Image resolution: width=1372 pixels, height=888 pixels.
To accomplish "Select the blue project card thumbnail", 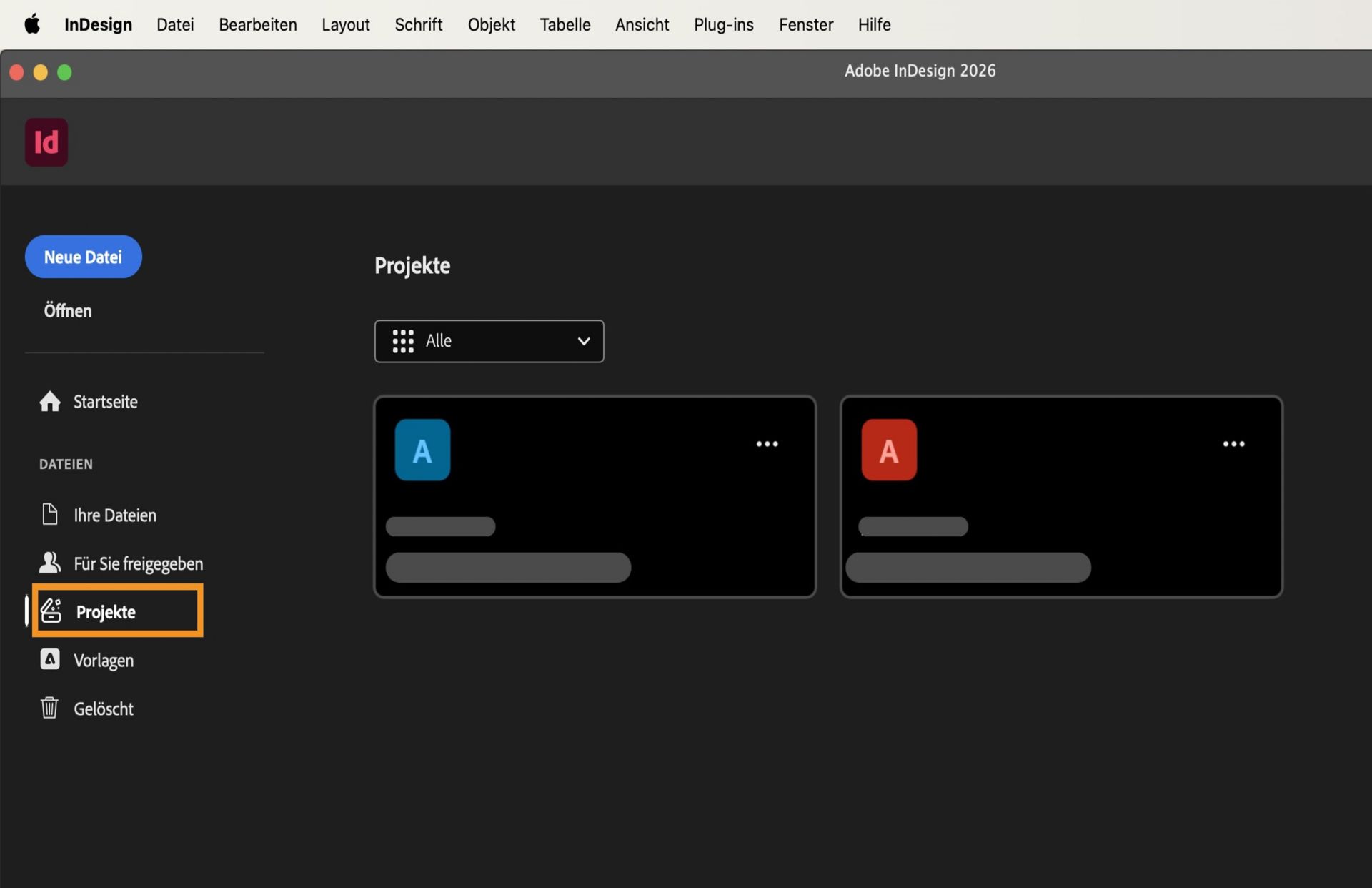I will (422, 449).
